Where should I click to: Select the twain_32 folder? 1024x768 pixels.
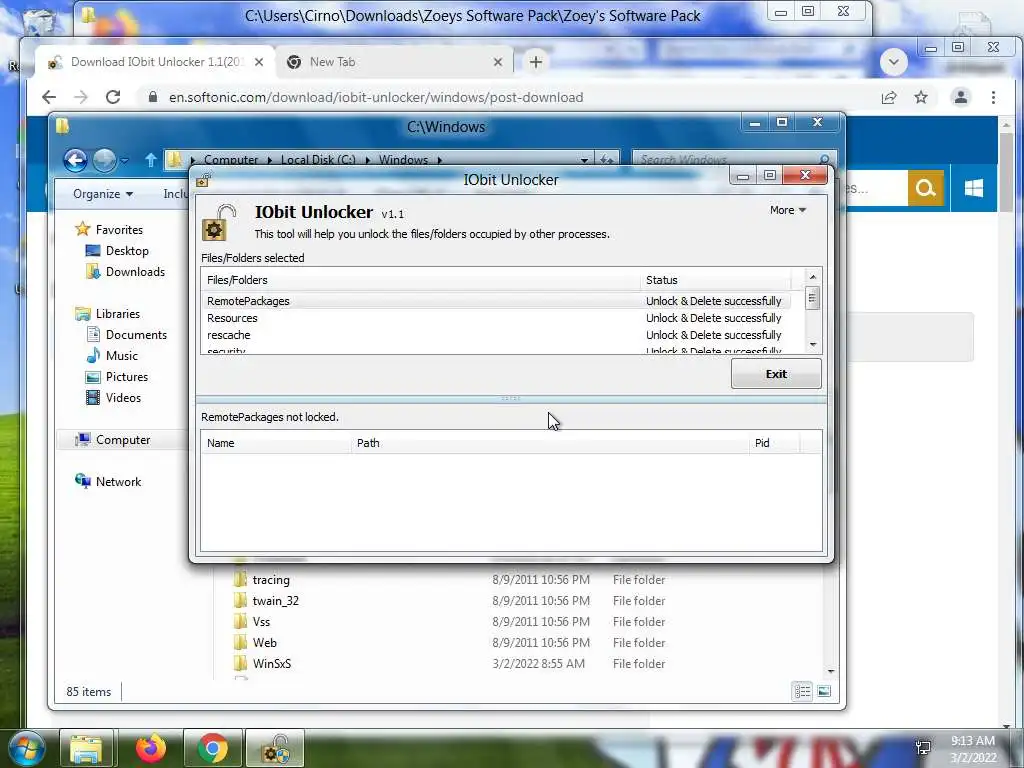click(x=275, y=601)
